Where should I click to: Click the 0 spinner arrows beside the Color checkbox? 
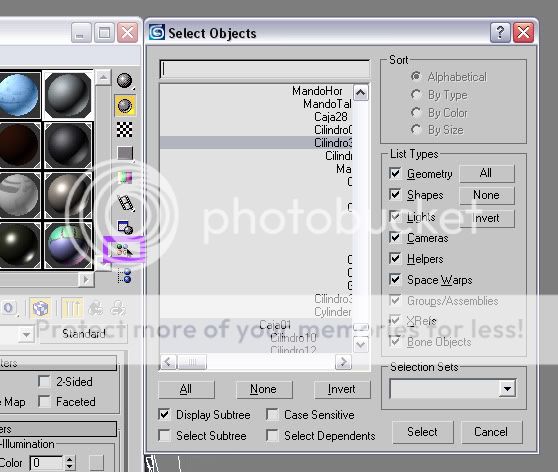(69, 463)
